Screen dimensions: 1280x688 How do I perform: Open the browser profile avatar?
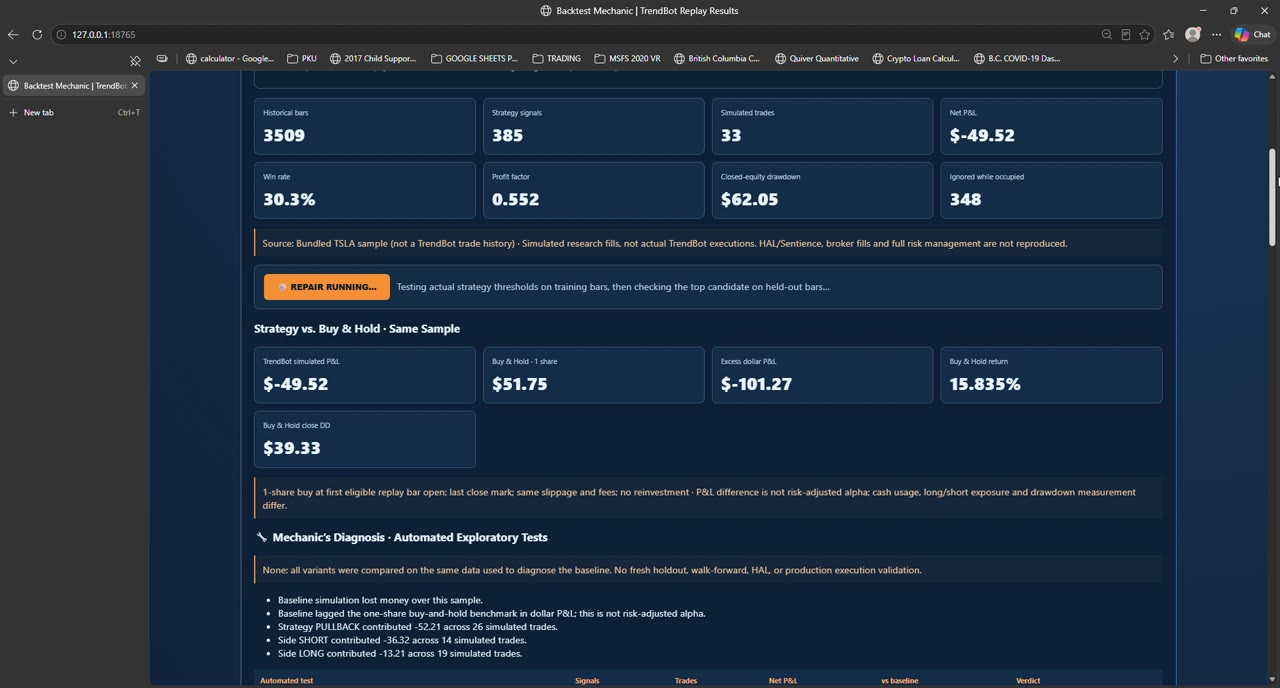1193,34
